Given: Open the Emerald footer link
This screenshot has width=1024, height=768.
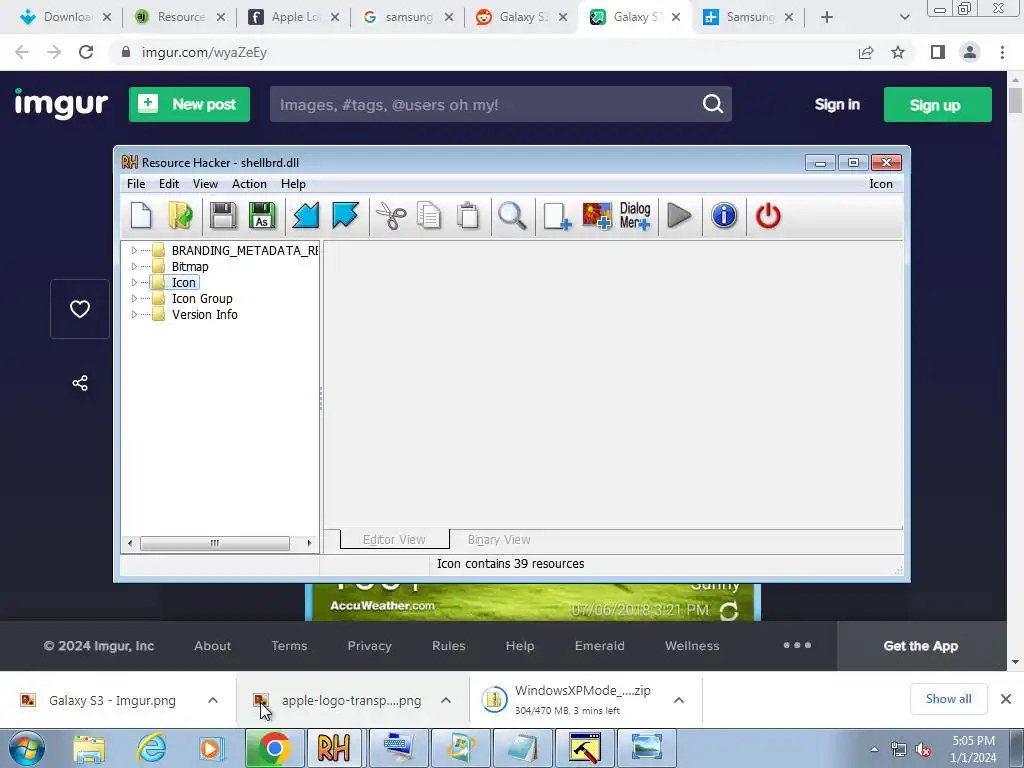Looking at the screenshot, I should pyautogui.click(x=600, y=646).
